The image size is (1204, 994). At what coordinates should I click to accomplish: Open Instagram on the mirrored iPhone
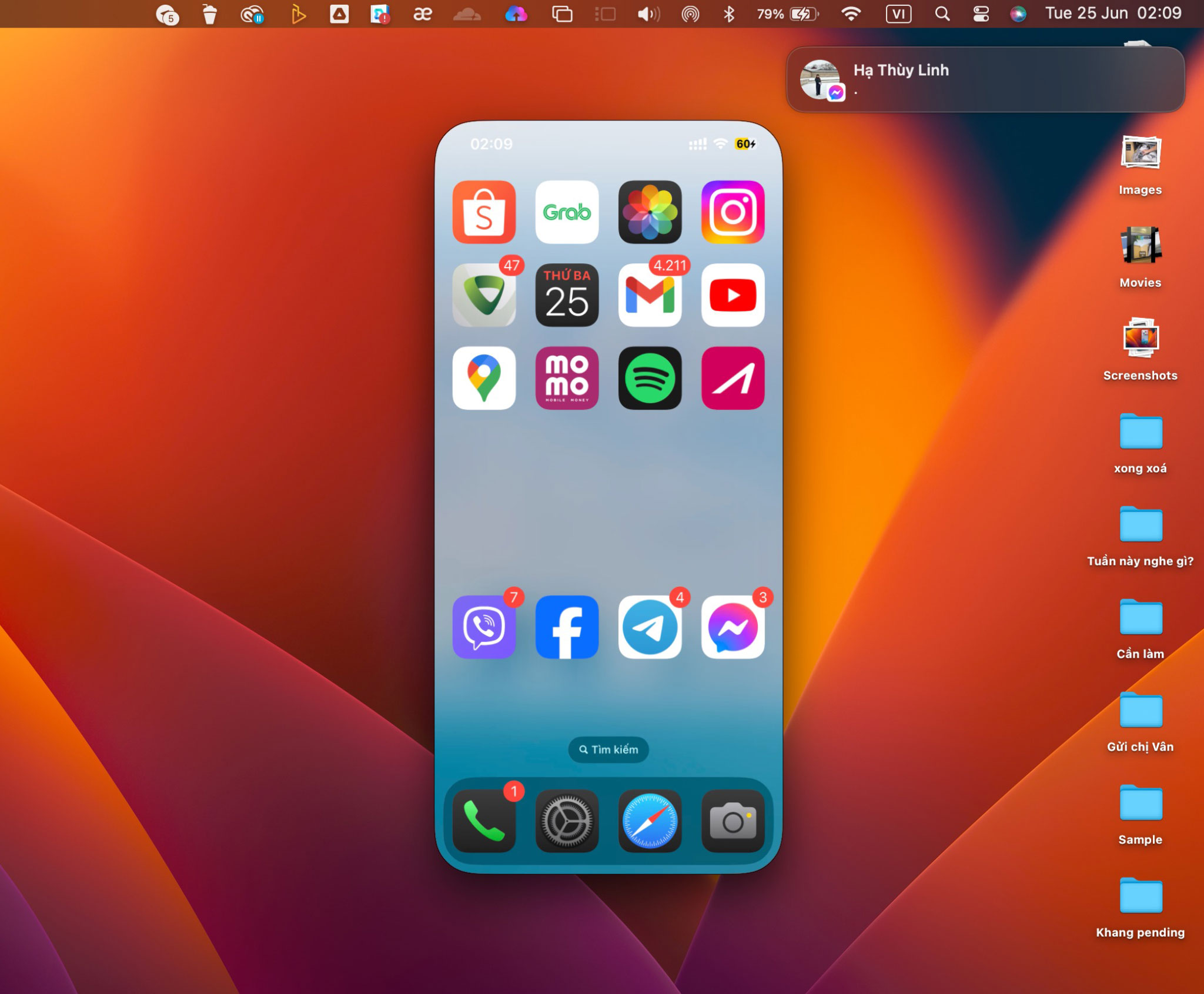click(x=733, y=212)
